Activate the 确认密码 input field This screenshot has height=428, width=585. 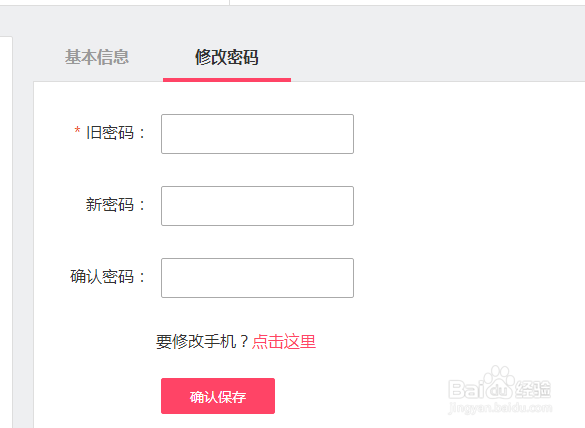click(257, 278)
